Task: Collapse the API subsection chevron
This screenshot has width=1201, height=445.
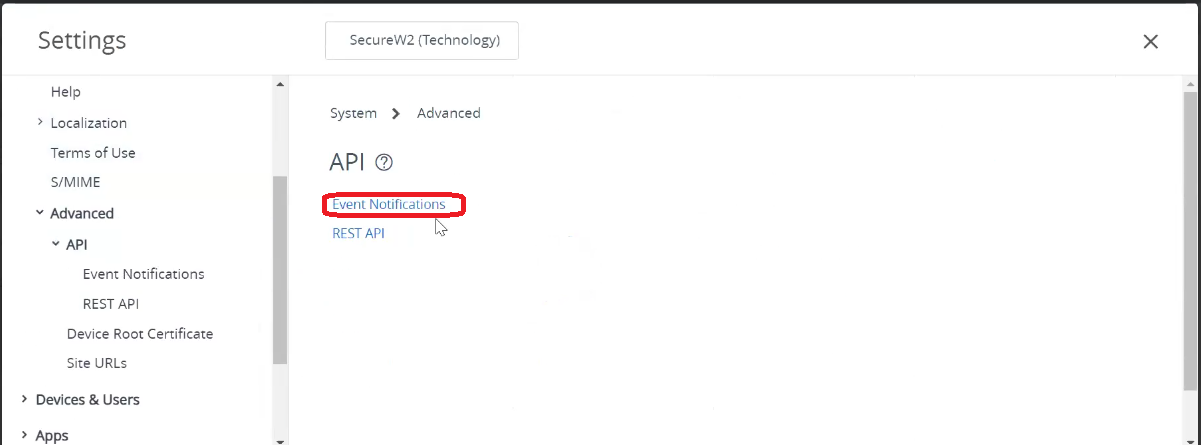Action: tap(56, 243)
